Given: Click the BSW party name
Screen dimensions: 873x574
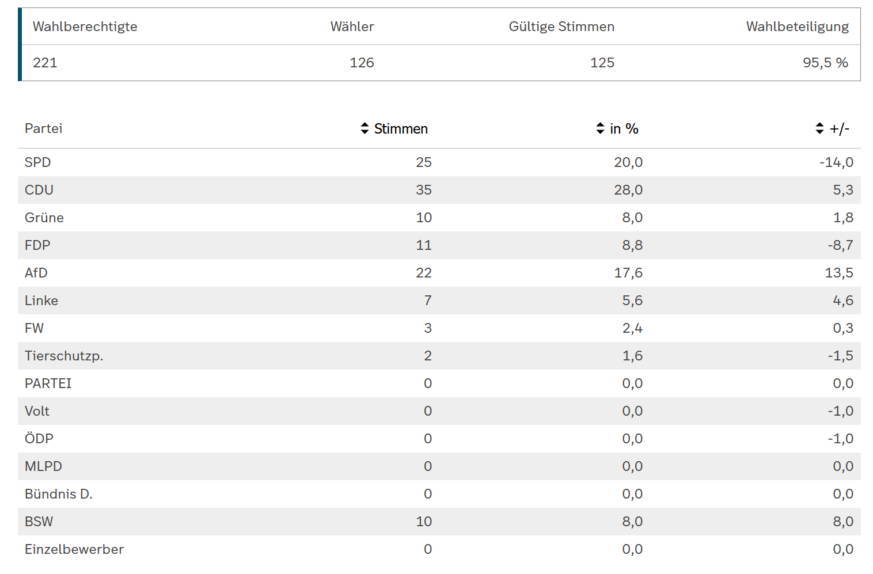Looking at the screenshot, I should point(40,521).
